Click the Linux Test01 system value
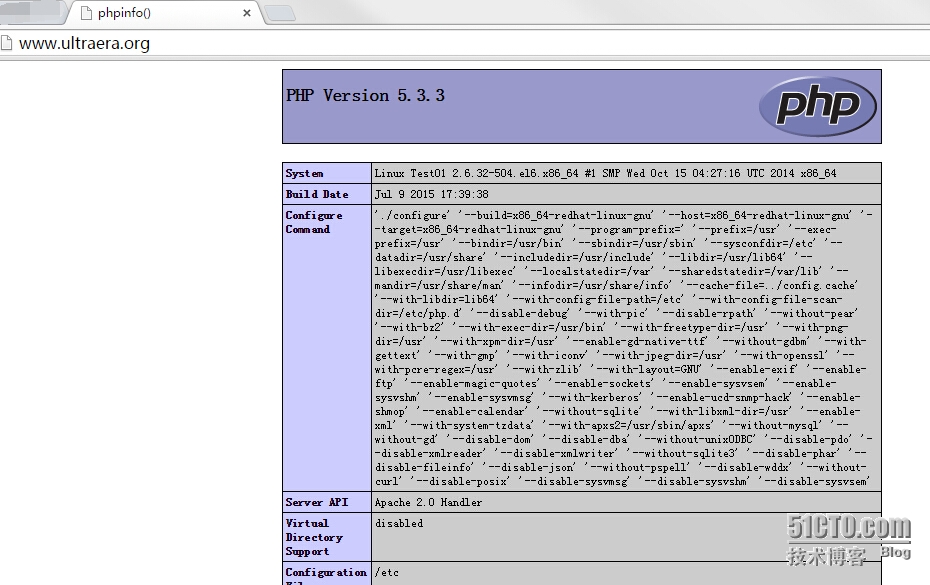930x585 pixels. [x=606, y=173]
